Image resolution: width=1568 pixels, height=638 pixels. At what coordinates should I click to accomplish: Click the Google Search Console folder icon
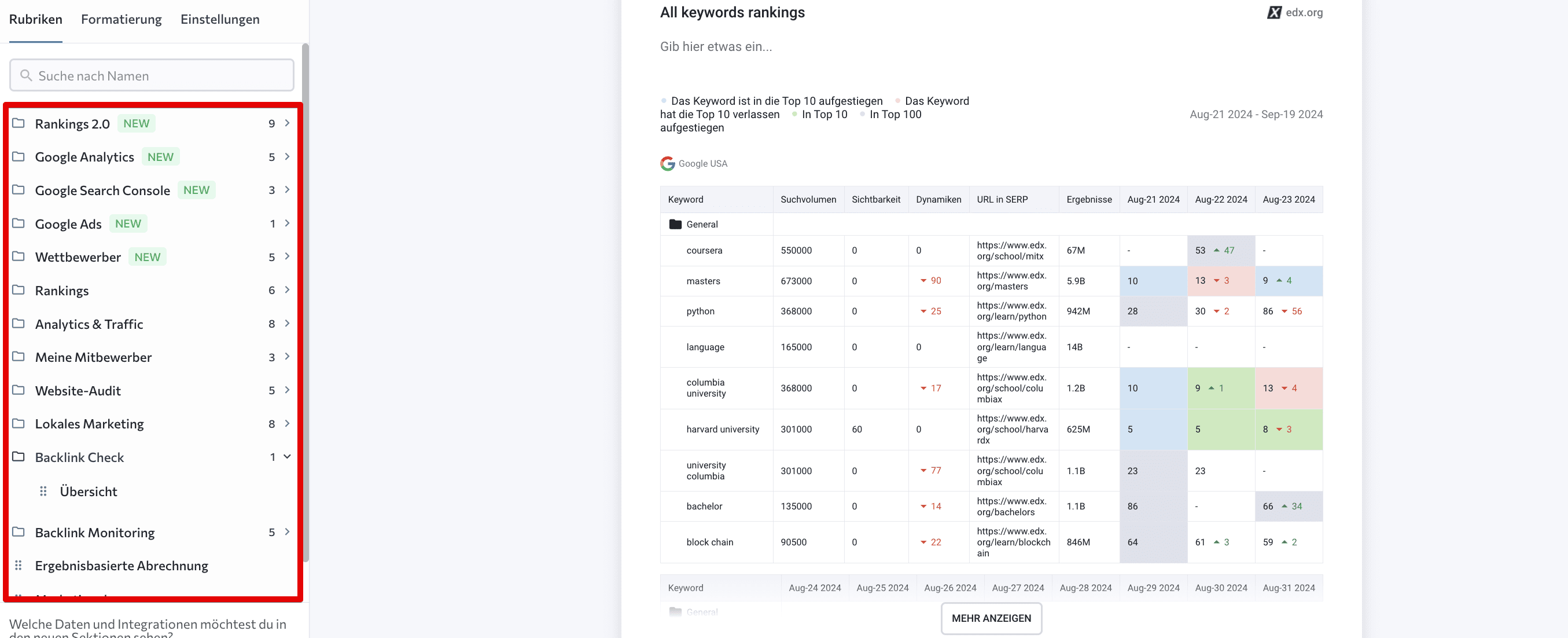[x=19, y=190]
